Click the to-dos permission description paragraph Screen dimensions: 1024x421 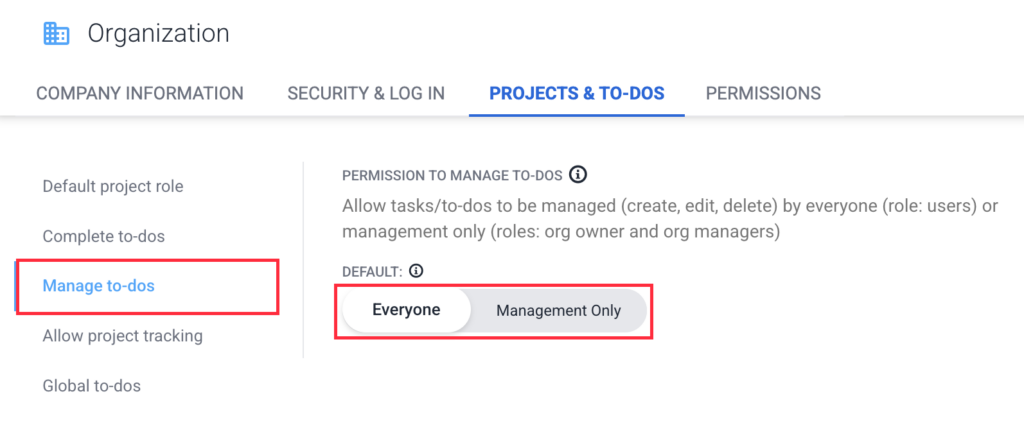[670, 219]
